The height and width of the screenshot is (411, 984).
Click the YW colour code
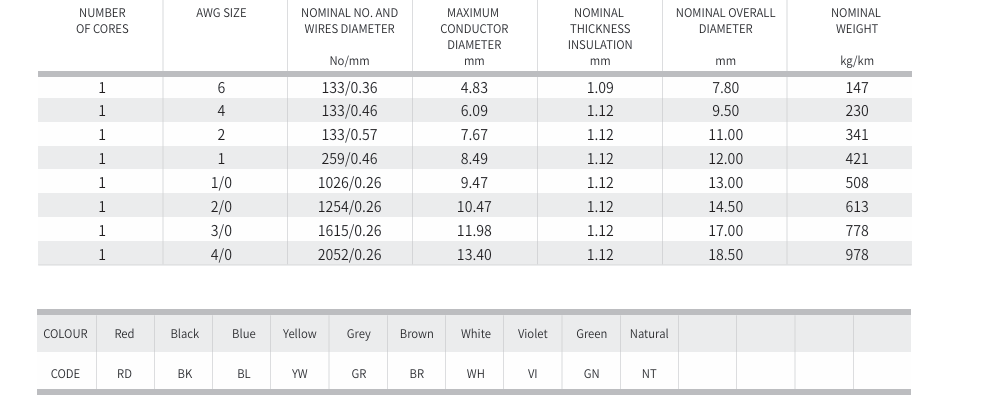point(300,374)
